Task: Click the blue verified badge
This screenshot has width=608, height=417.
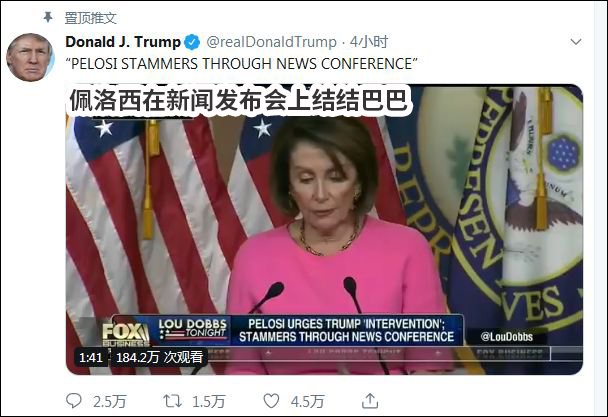Action: (192, 42)
